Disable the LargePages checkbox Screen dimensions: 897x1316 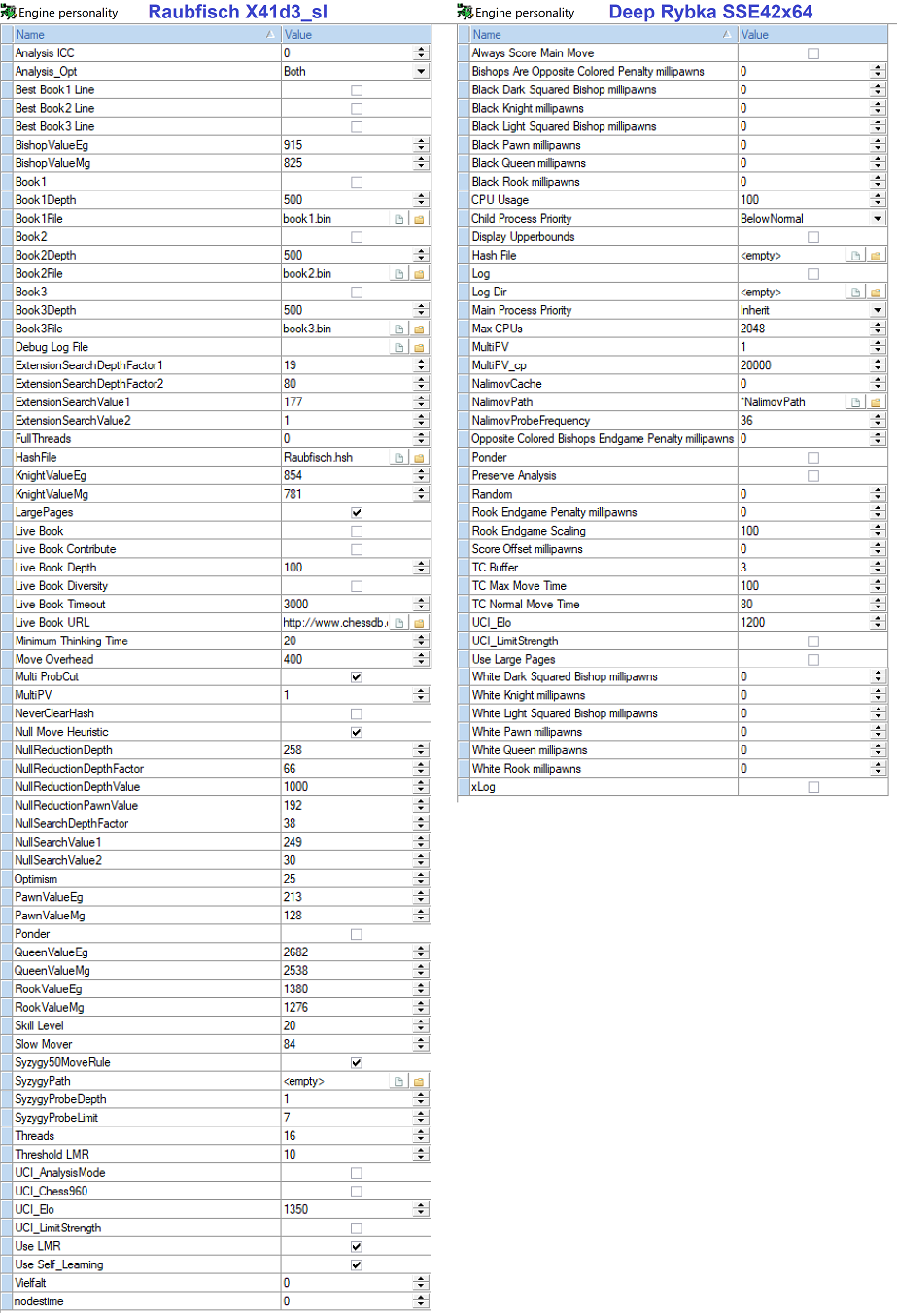[357, 512]
